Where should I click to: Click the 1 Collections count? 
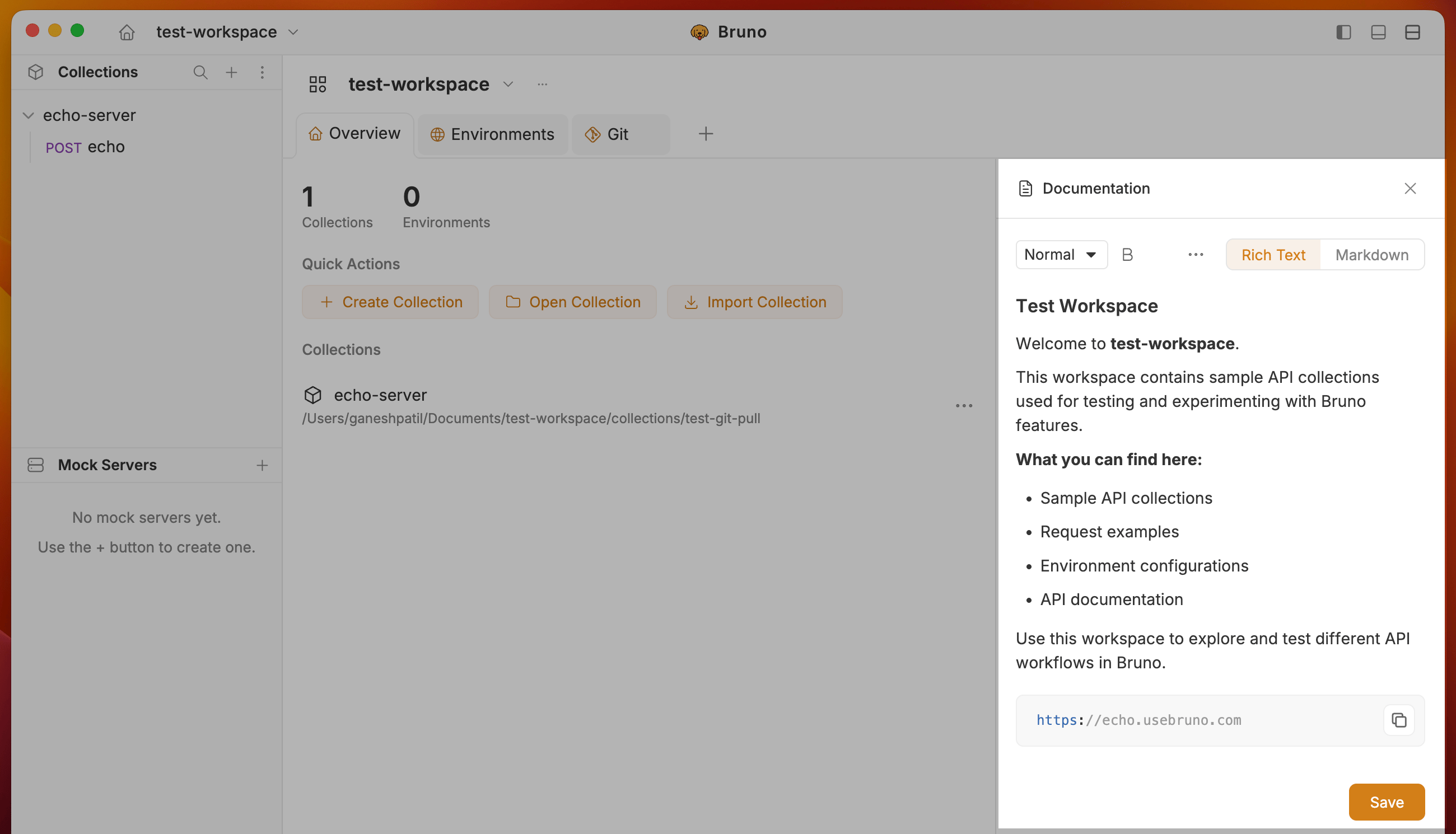point(337,206)
